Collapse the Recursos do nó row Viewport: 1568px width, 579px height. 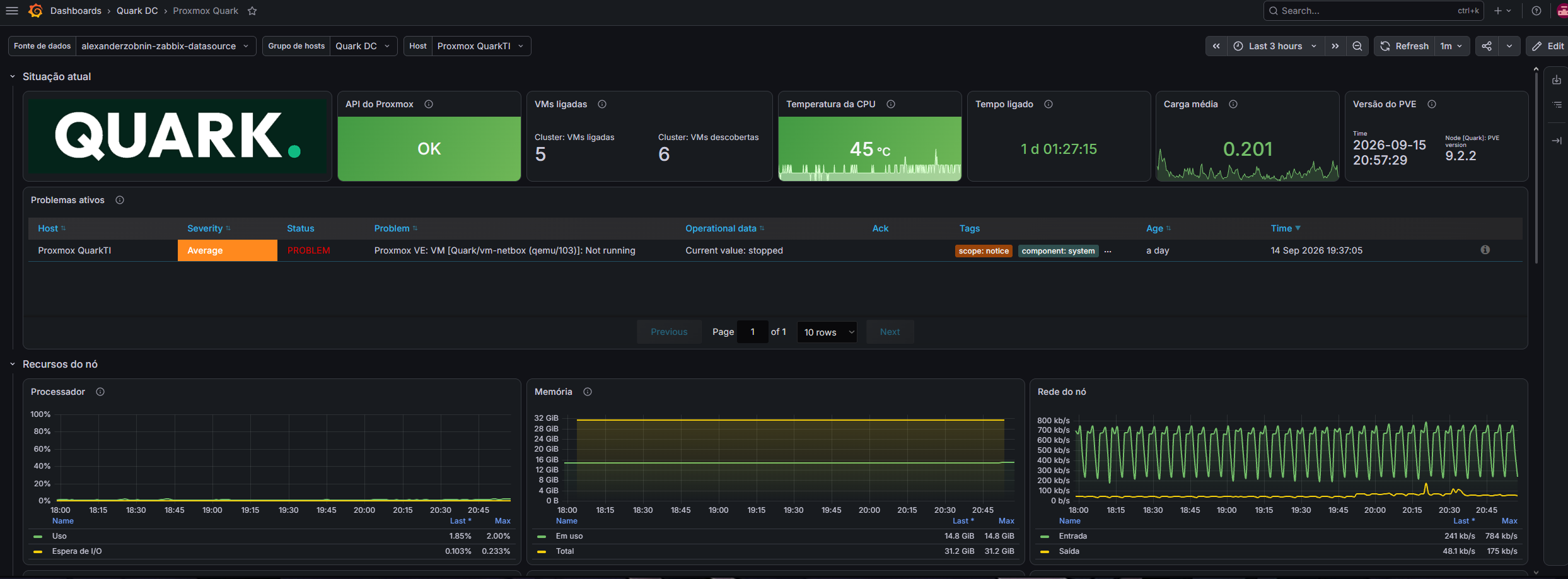point(12,364)
